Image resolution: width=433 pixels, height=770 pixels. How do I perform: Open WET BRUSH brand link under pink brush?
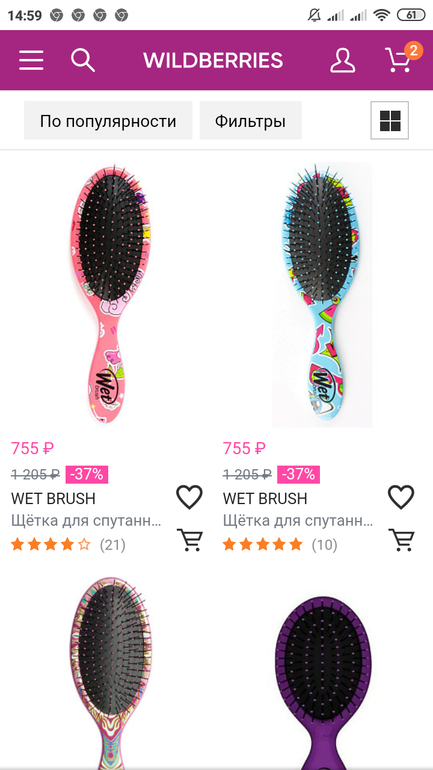pyautogui.click(x=53, y=498)
